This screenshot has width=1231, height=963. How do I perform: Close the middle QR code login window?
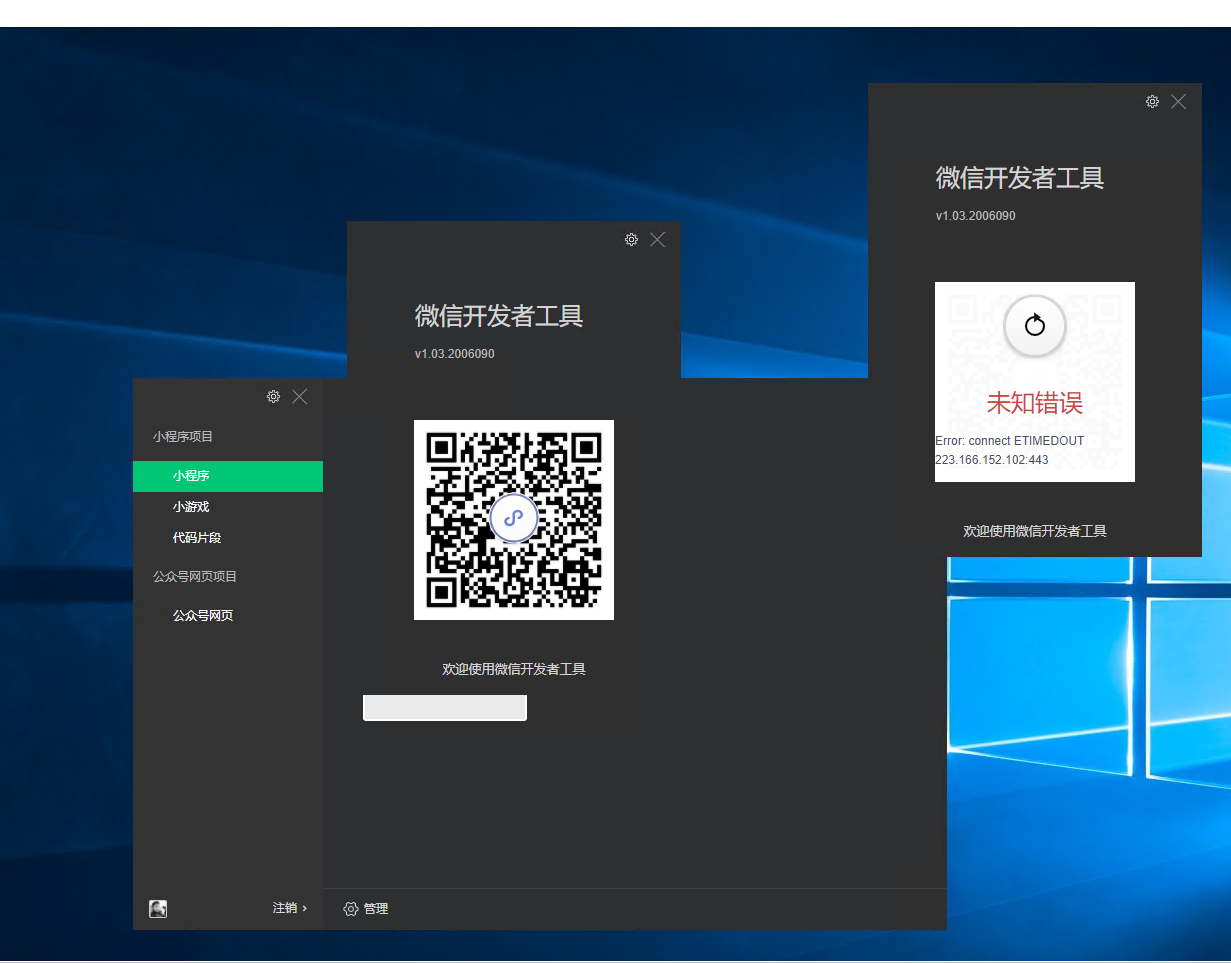pyautogui.click(x=657, y=240)
